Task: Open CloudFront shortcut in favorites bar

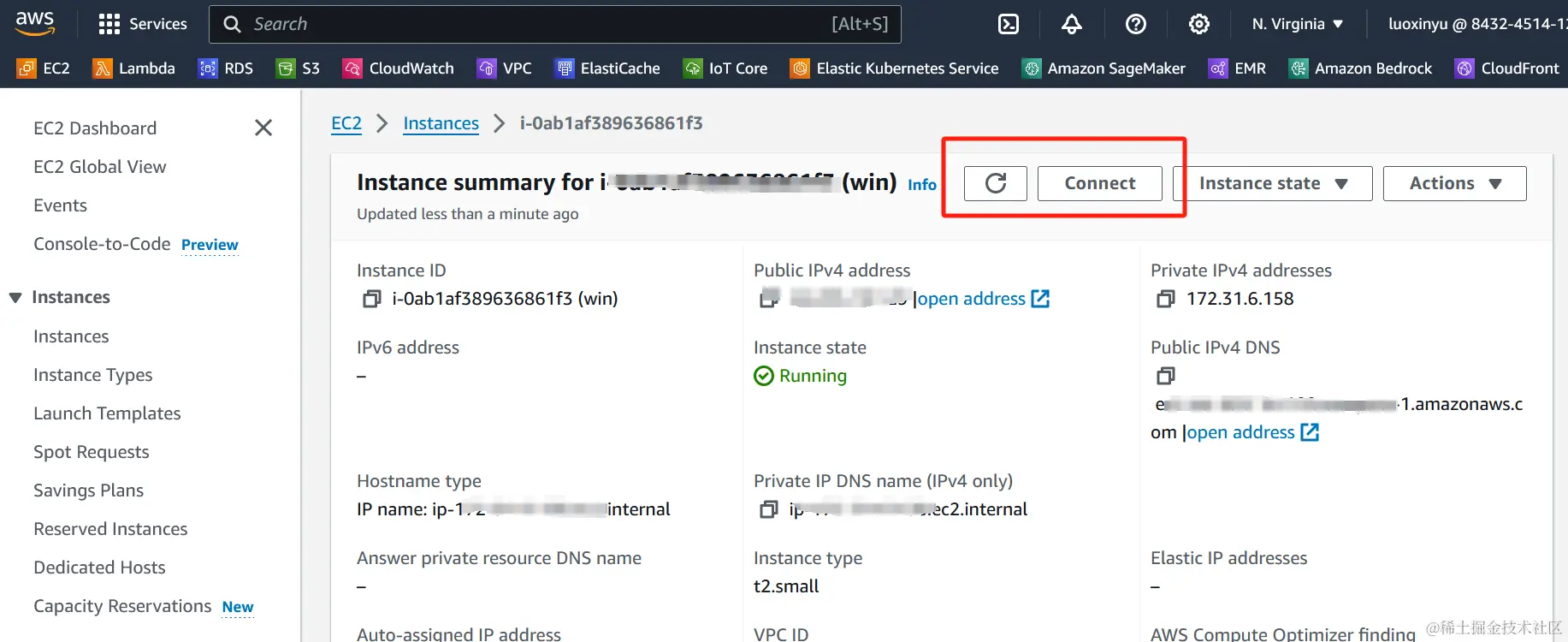Action: point(1507,68)
